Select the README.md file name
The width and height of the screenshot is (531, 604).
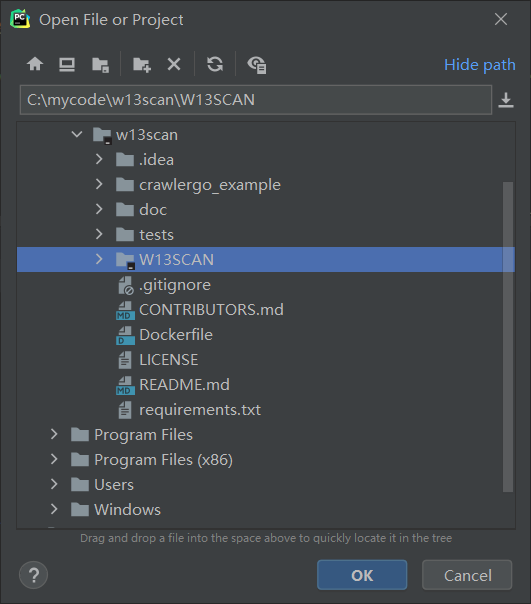tap(184, 385)
